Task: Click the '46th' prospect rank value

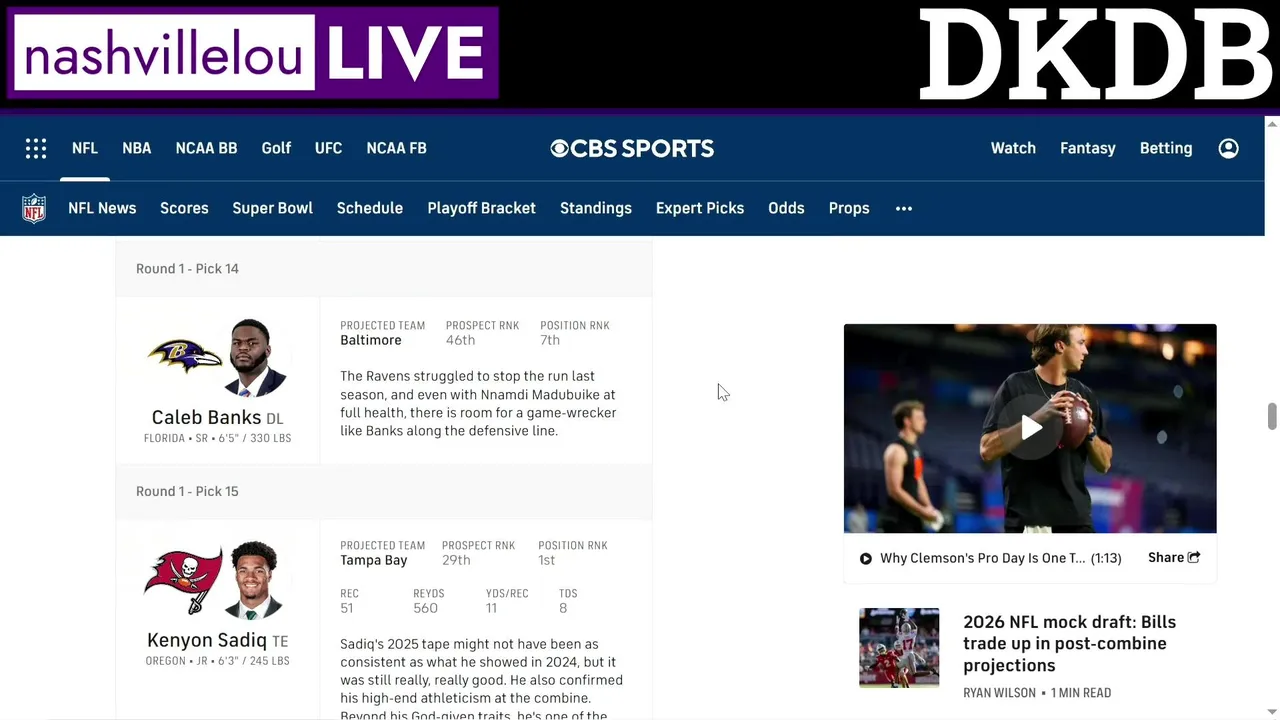Action: tap(460, 340)
